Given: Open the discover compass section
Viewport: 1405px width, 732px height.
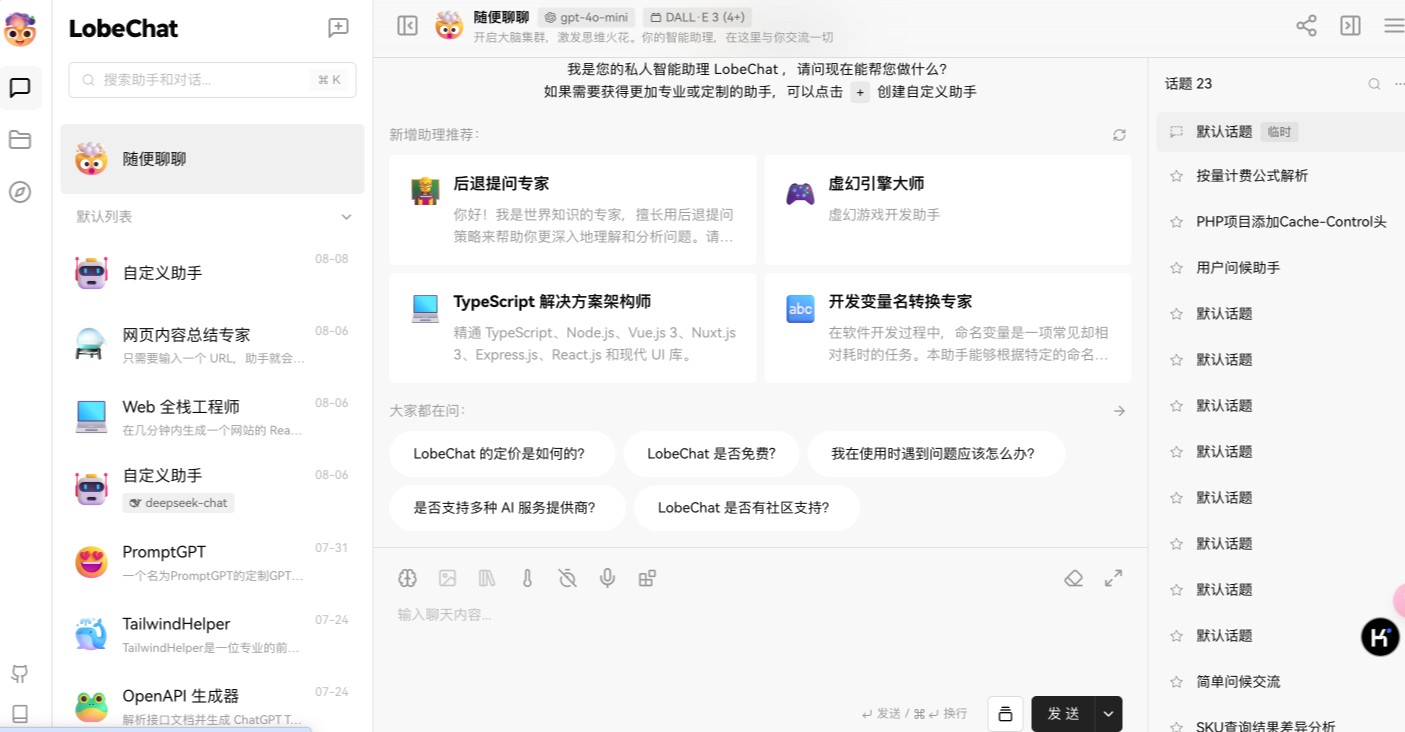Looking at the screenshot, I should point(20,192).
